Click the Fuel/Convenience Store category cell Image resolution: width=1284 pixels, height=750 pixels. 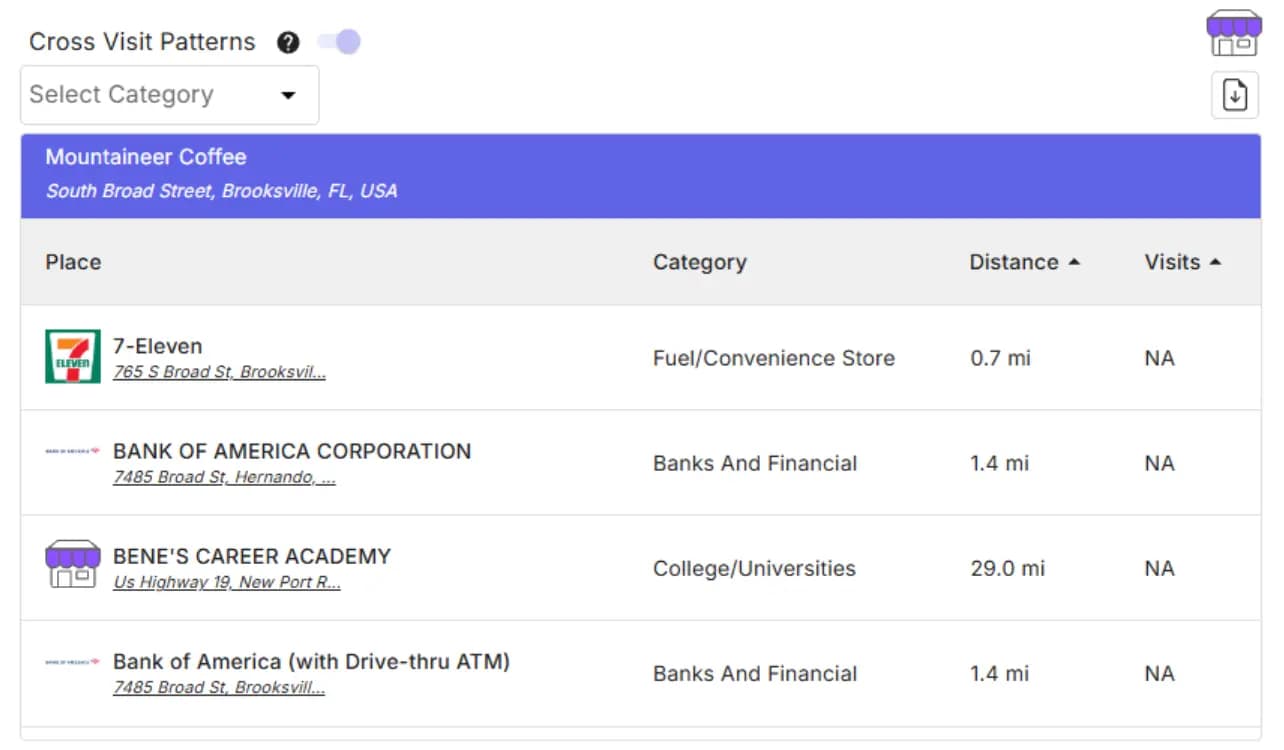click(774, 358)
